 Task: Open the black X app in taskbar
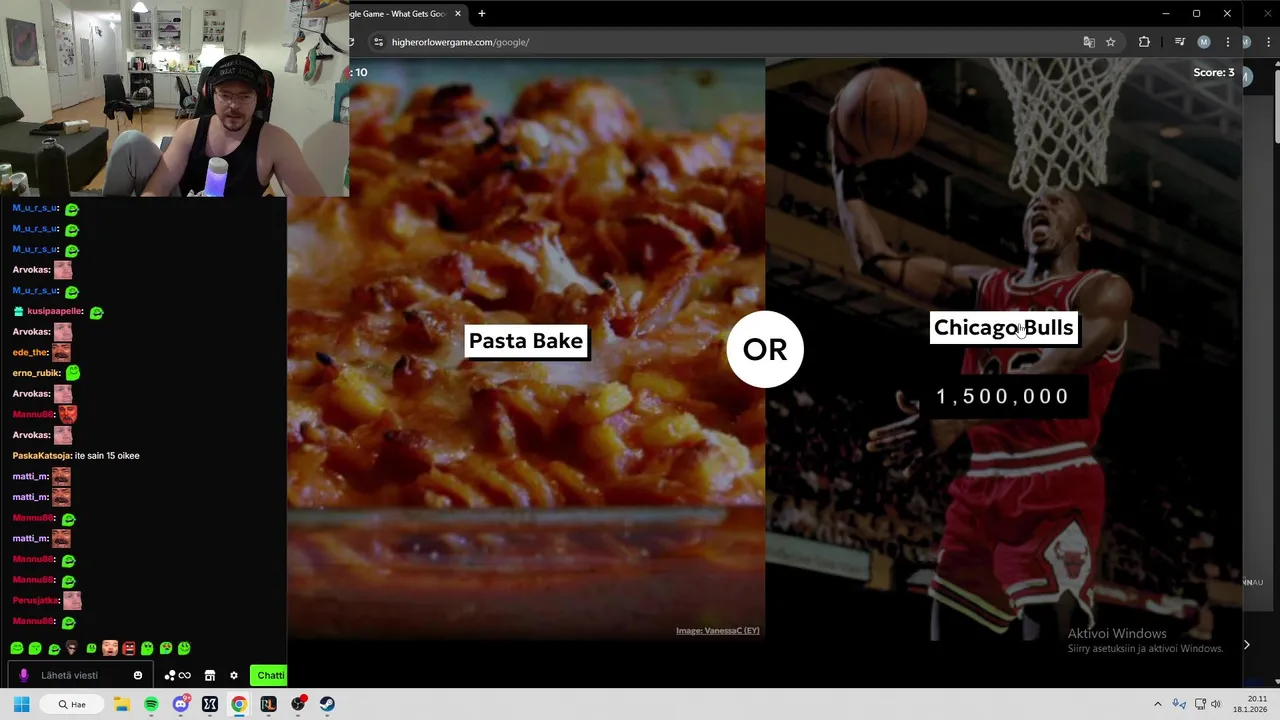coord(210,704)
